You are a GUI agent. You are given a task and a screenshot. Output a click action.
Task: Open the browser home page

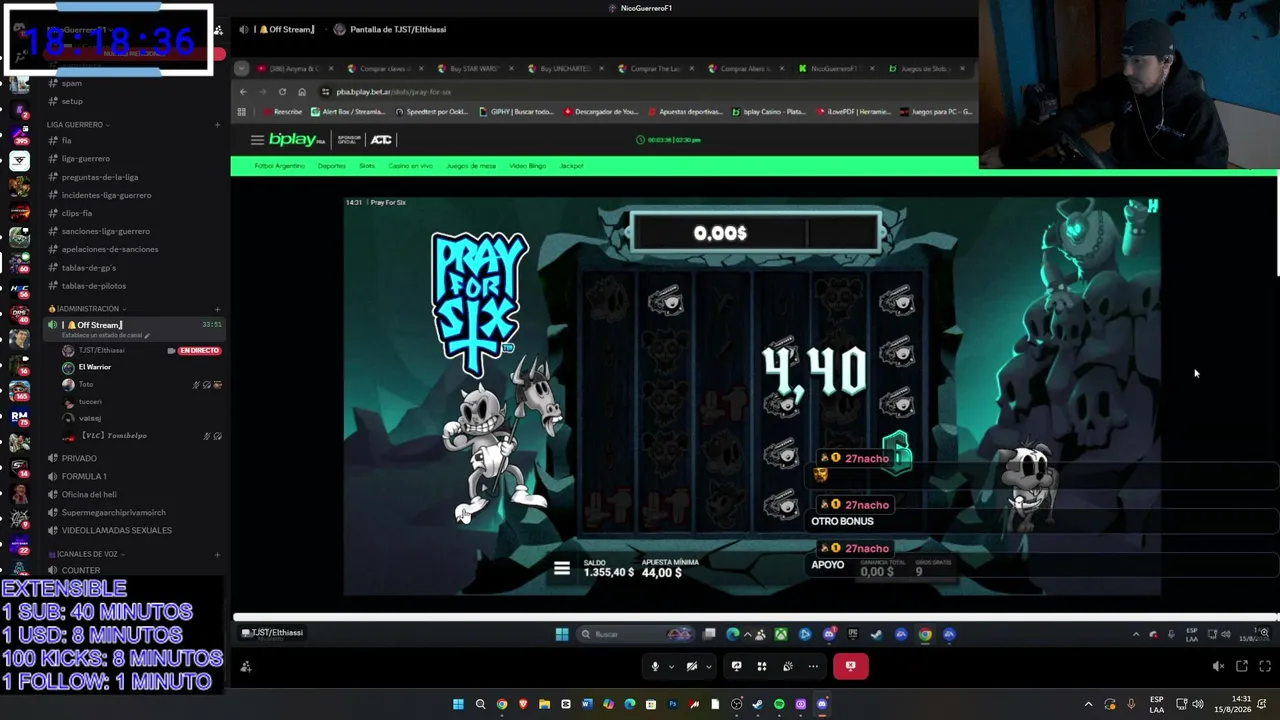pyautogui.click(x=302, y=92)
